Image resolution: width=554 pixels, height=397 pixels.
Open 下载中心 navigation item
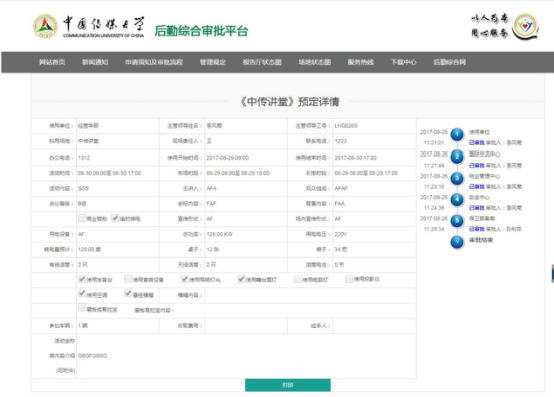pos(403,62)
